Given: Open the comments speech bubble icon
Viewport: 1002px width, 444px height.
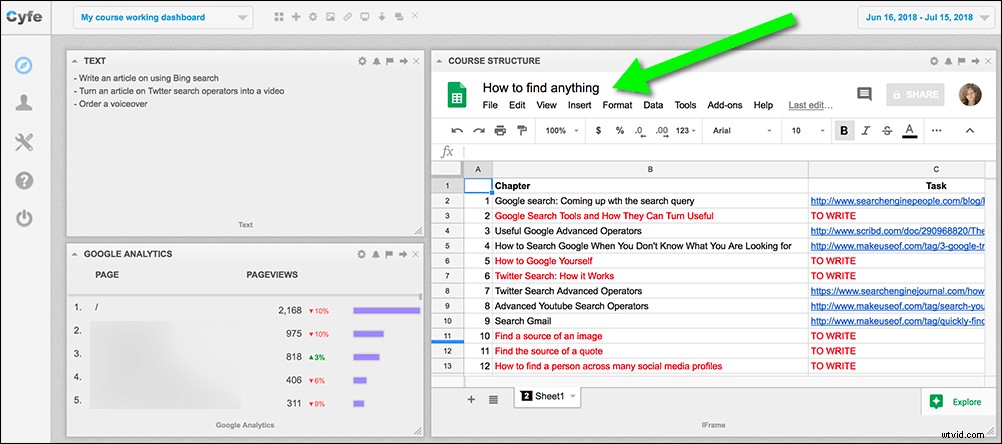Looking at the screenshot, I should point(864,95).
